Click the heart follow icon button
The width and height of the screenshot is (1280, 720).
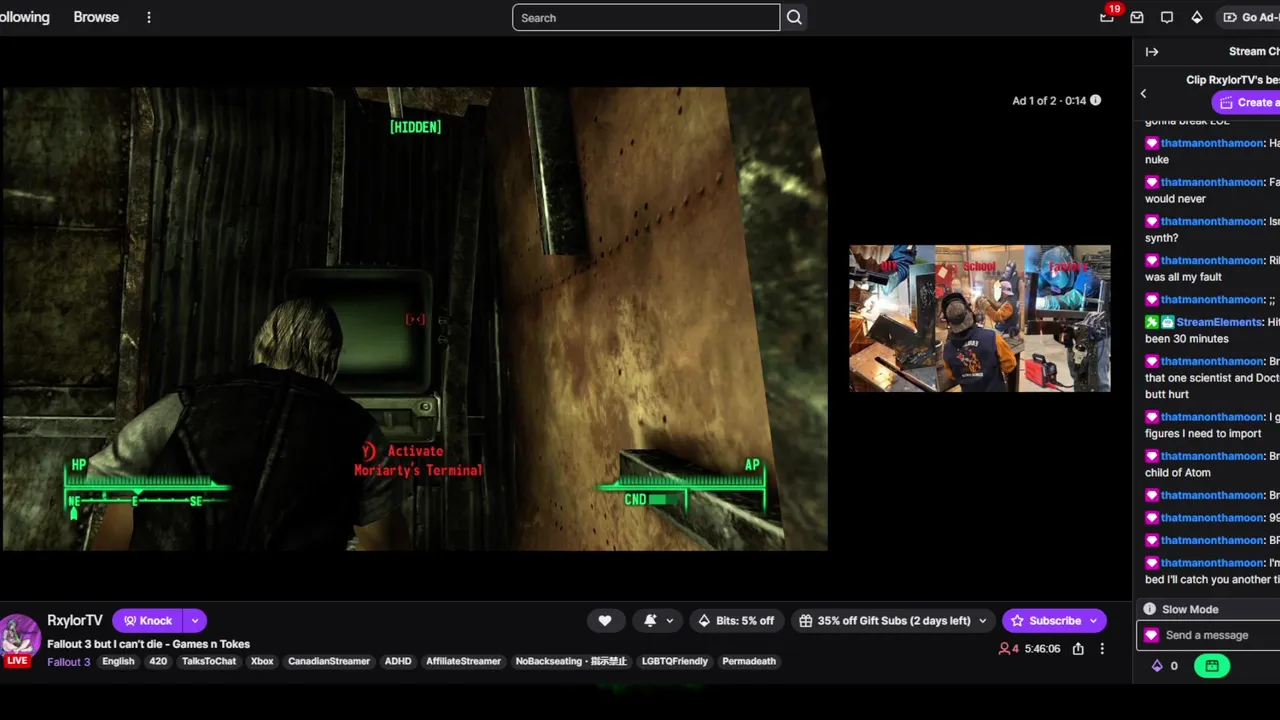(x=605, y=621)
